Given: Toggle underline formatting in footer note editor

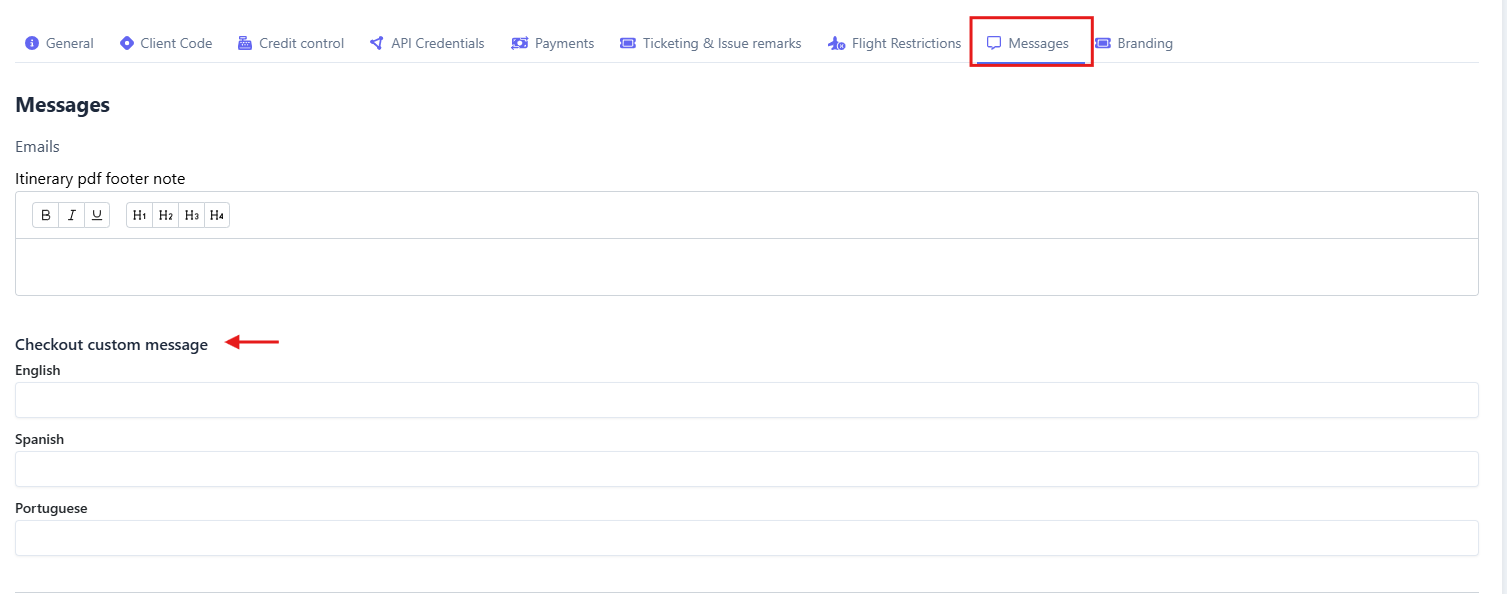Looking at the screenshot, I should tap(97, 215).
